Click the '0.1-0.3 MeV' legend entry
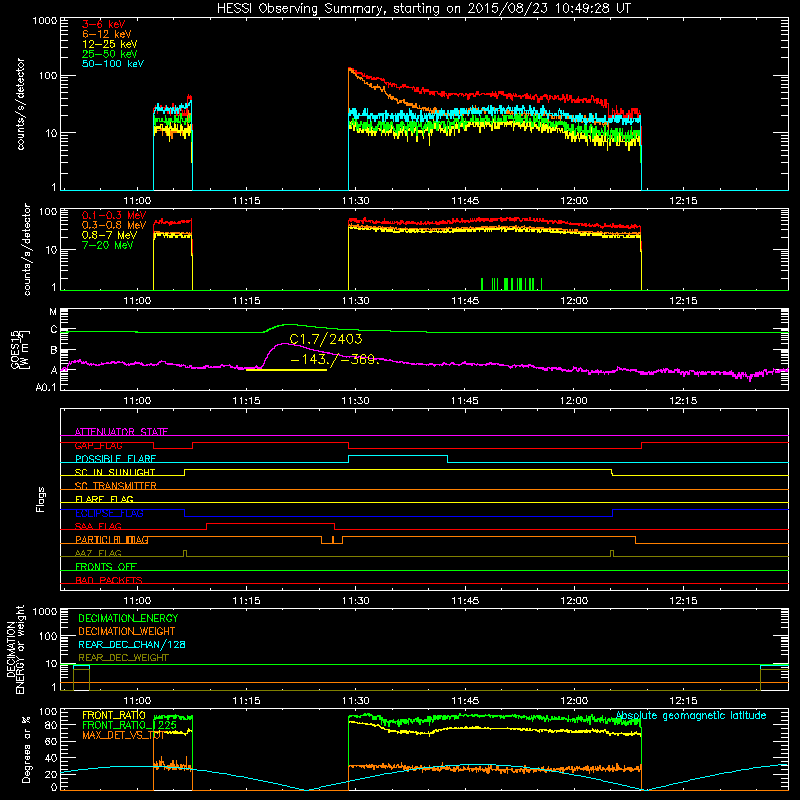The image size is (800, 800). pos(114,215)
